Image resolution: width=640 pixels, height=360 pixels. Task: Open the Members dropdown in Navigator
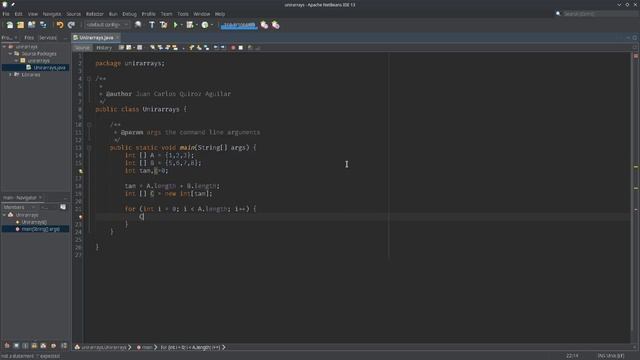click(18, 207)
